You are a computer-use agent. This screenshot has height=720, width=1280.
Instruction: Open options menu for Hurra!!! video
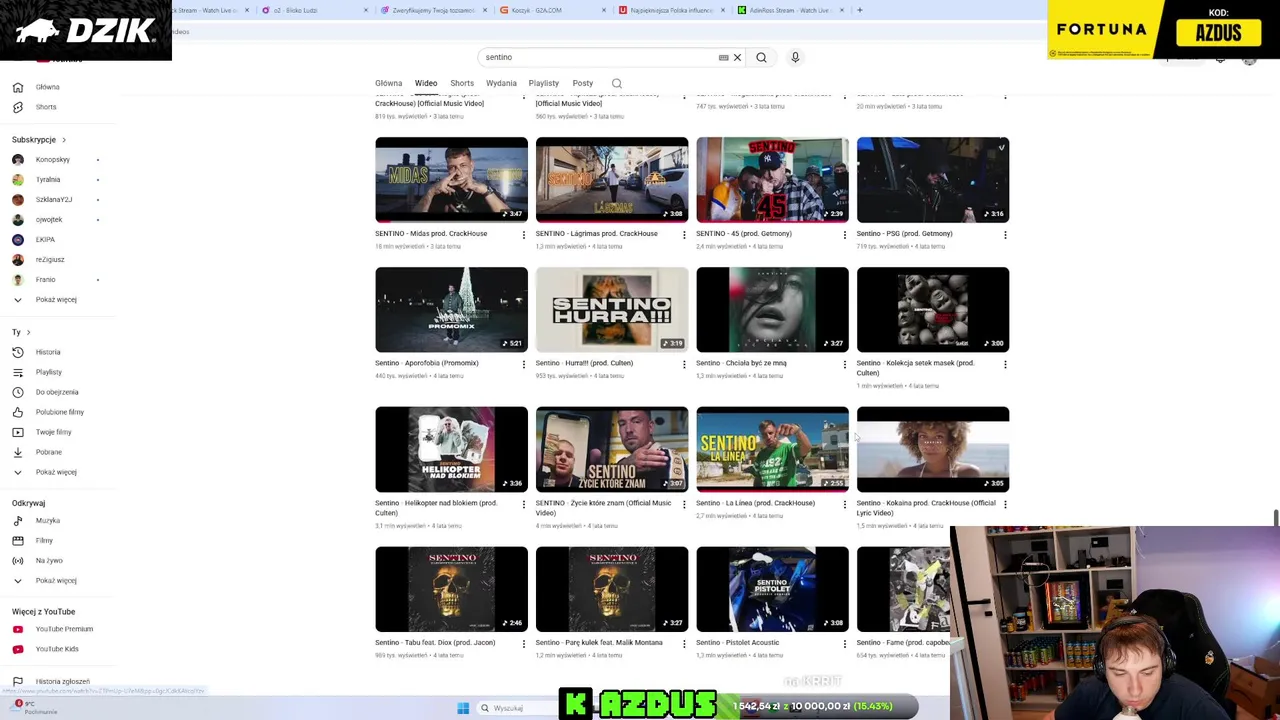tap(684, 364)
